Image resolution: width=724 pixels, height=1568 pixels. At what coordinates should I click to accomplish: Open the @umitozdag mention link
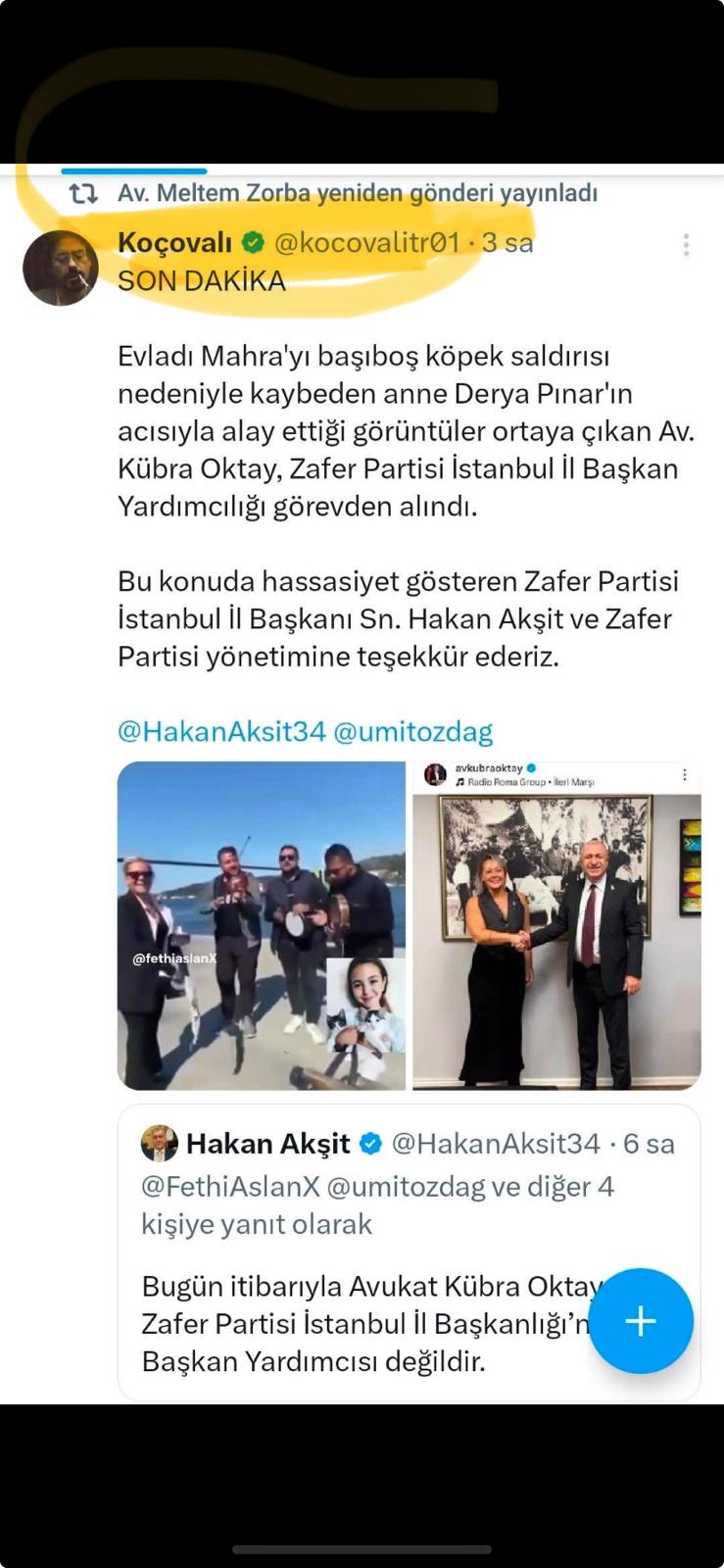coord(413,731)
